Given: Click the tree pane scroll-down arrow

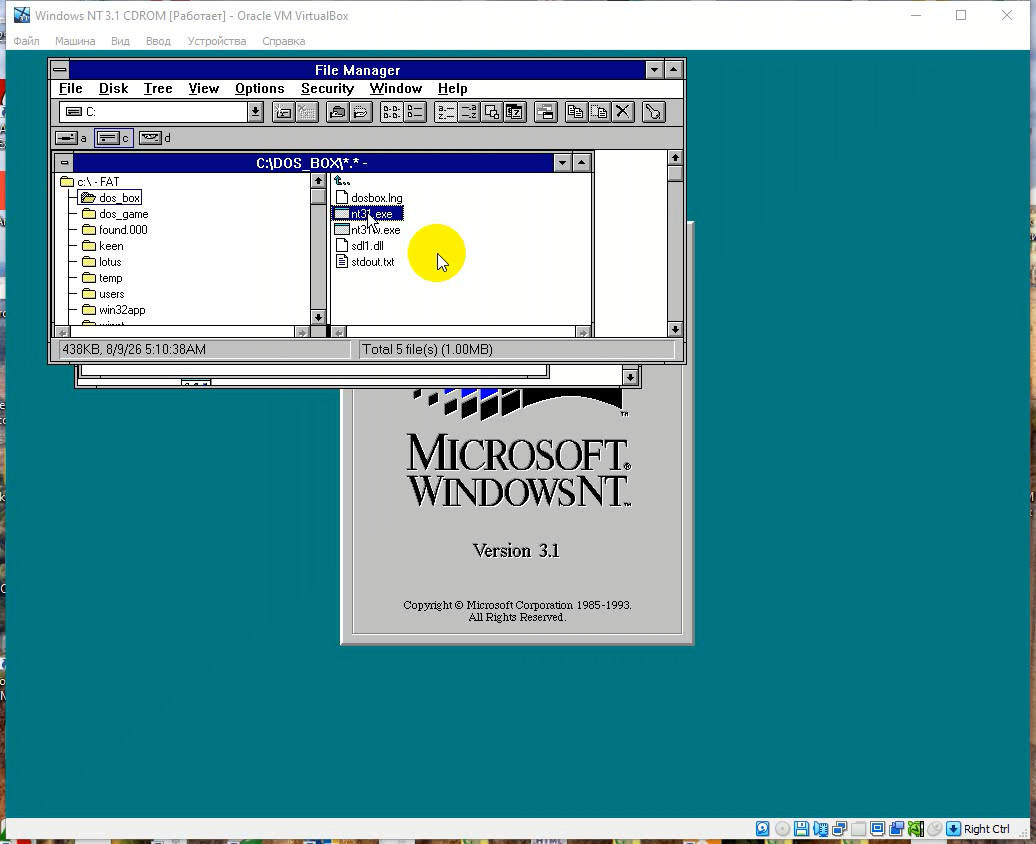Looking at the screenshot, I should click(x=318, y=317).
